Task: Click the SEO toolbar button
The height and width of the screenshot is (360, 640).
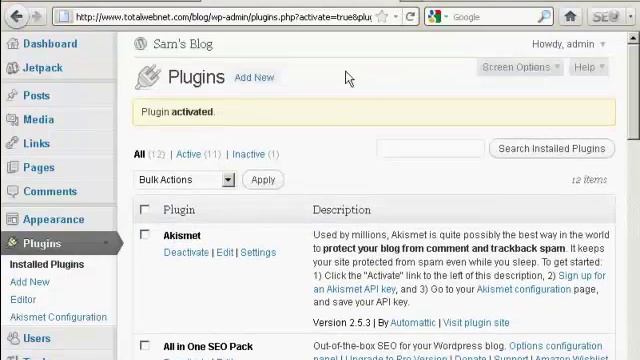Action: coord(605,17)
